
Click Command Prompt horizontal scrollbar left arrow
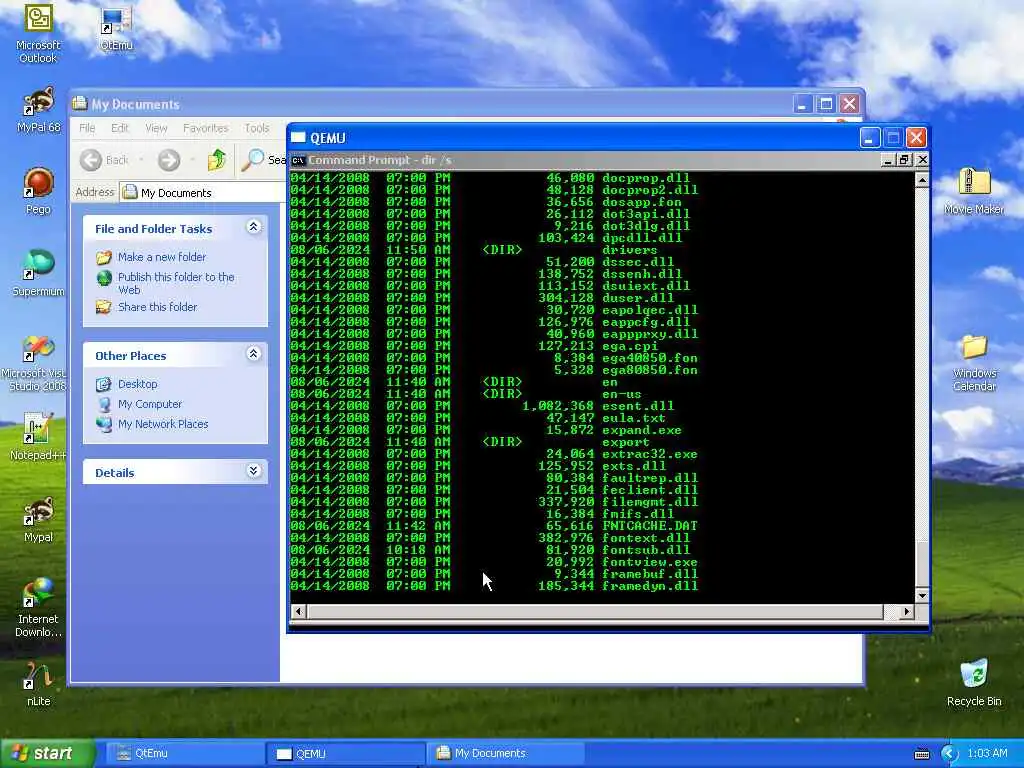coord(298,612)
